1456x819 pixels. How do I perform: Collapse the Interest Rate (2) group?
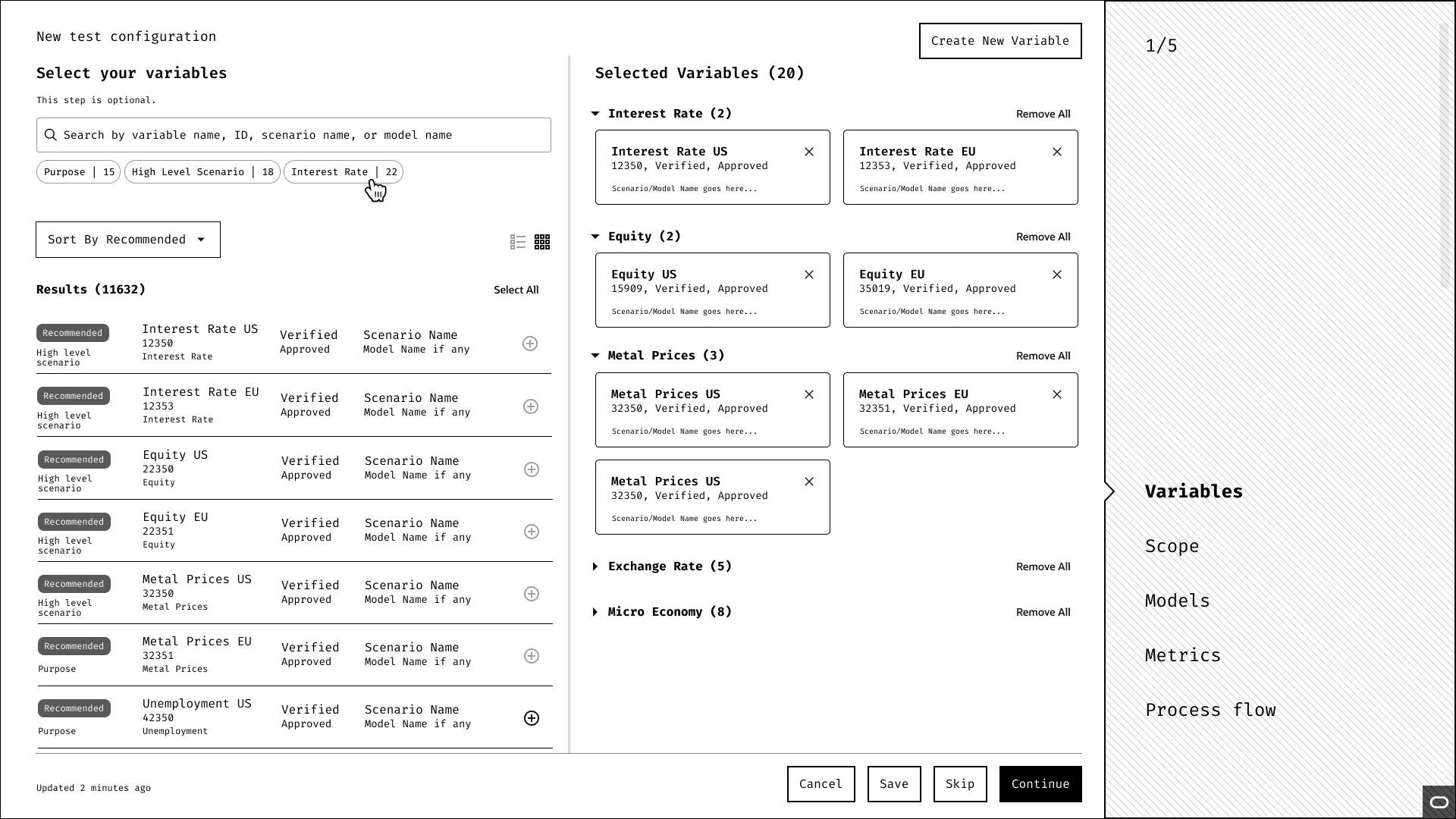pyautogui.click(x=595, y=114)
